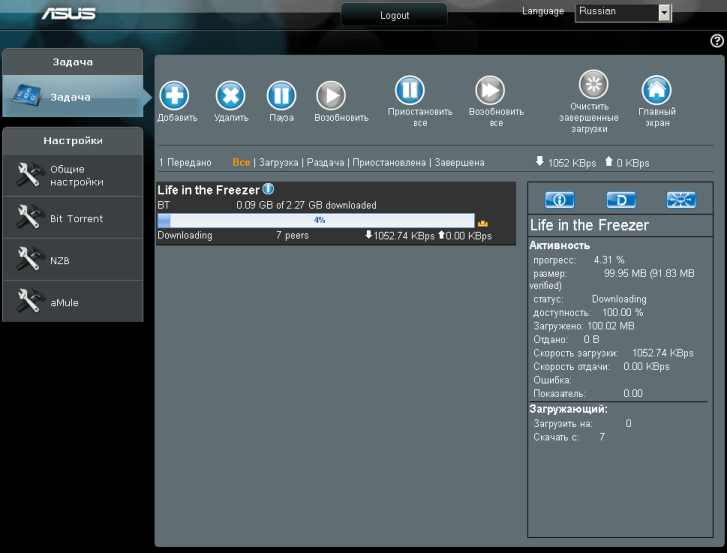Filter tasks by Раздача
Screen dimensions: 727x553
325,162
